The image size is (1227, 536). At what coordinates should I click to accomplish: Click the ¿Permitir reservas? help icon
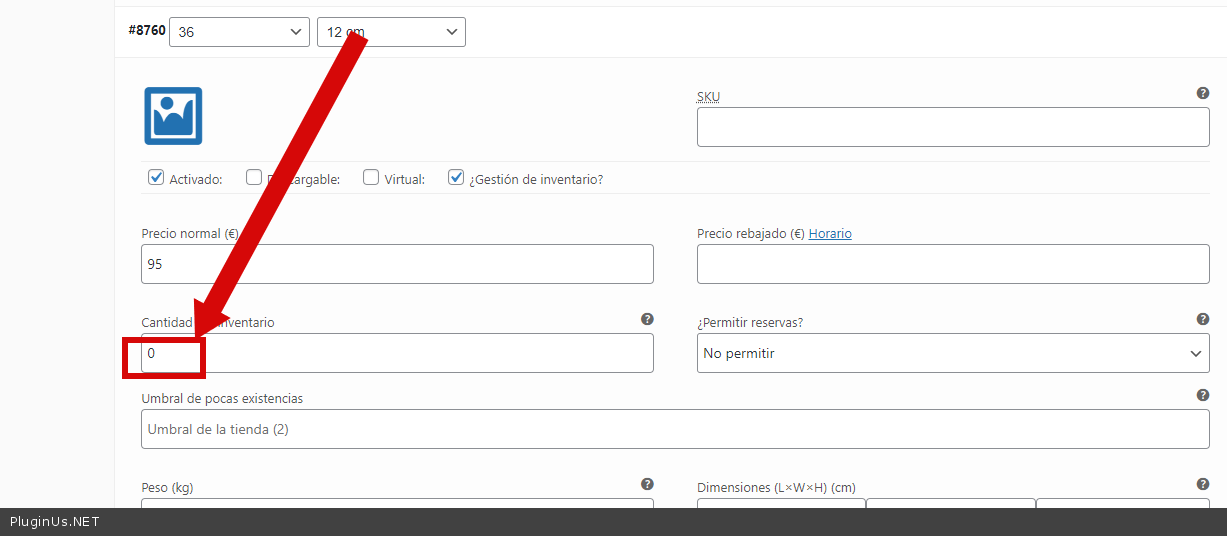[1203, 319]
